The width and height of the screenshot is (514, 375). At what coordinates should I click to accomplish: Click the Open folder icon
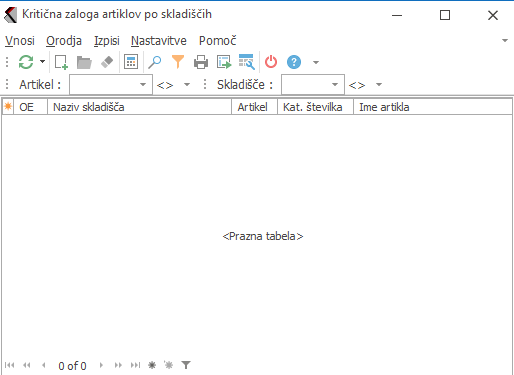tap(84, 62)
